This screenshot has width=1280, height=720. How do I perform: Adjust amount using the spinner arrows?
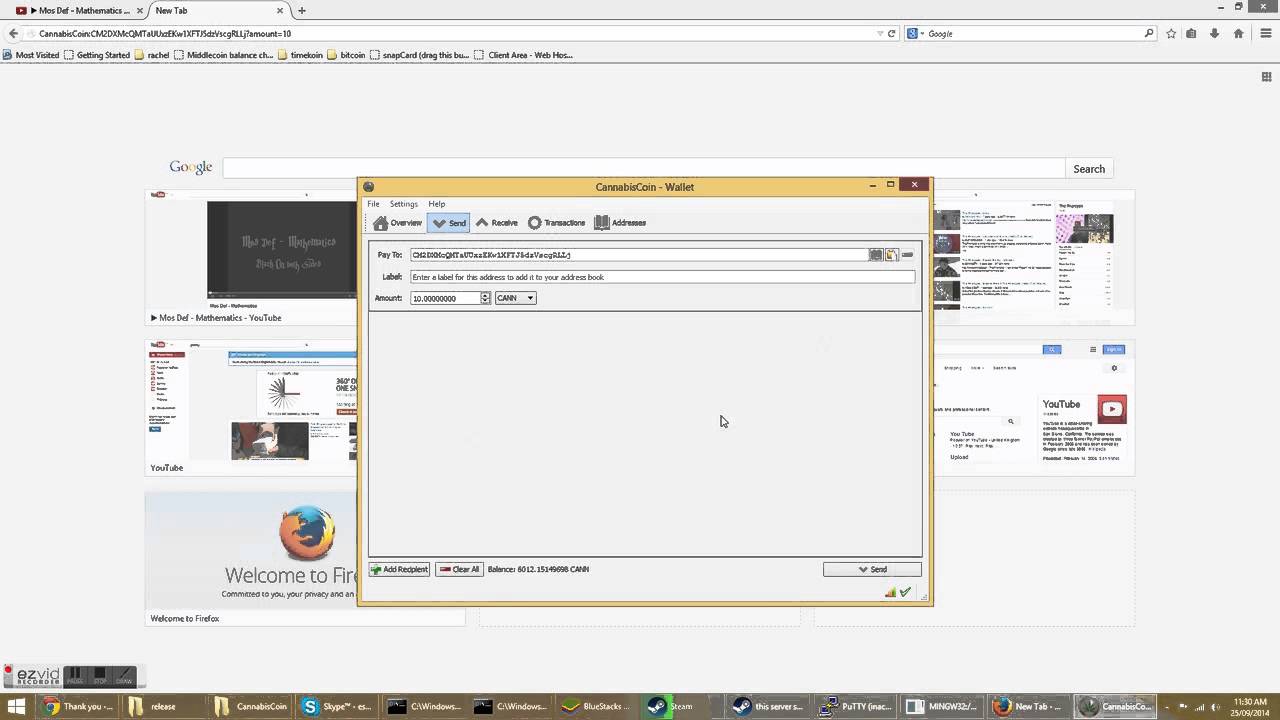pyautogui.click(x=485, y=298)
